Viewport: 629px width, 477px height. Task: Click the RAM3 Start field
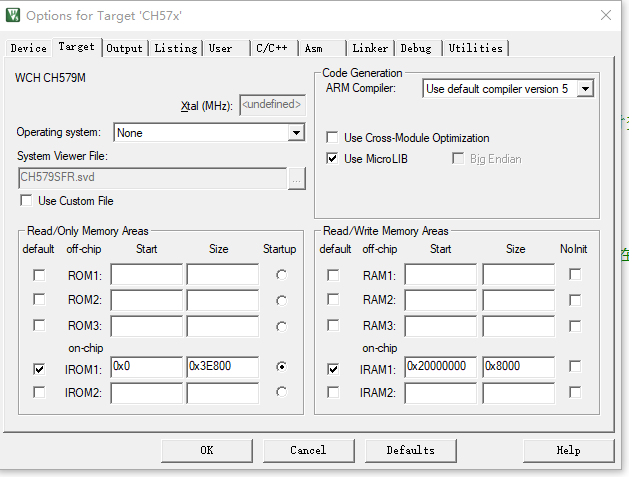point(440,326)
